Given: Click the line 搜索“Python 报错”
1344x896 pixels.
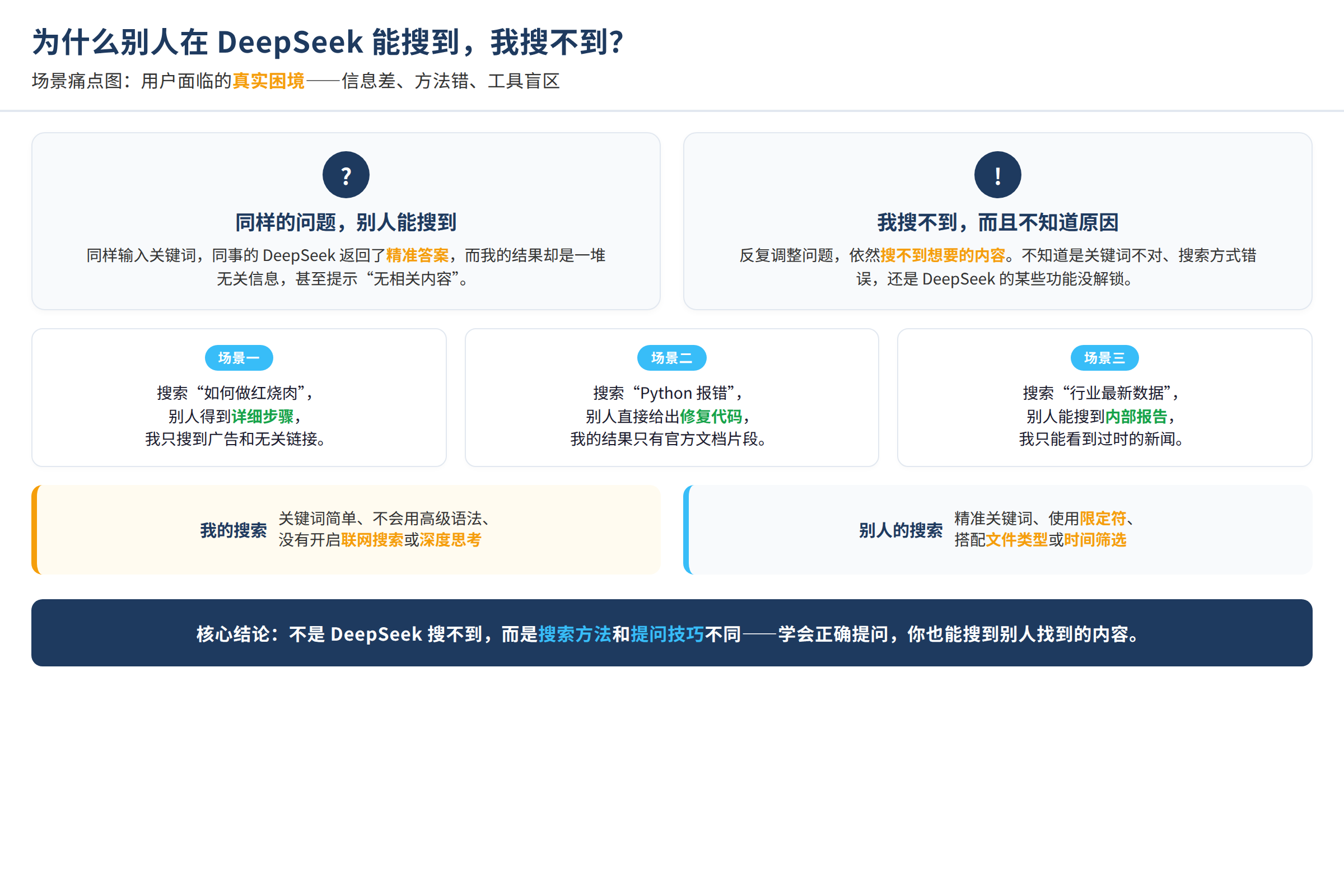Looking at the screenshot, I should point(668,393).
